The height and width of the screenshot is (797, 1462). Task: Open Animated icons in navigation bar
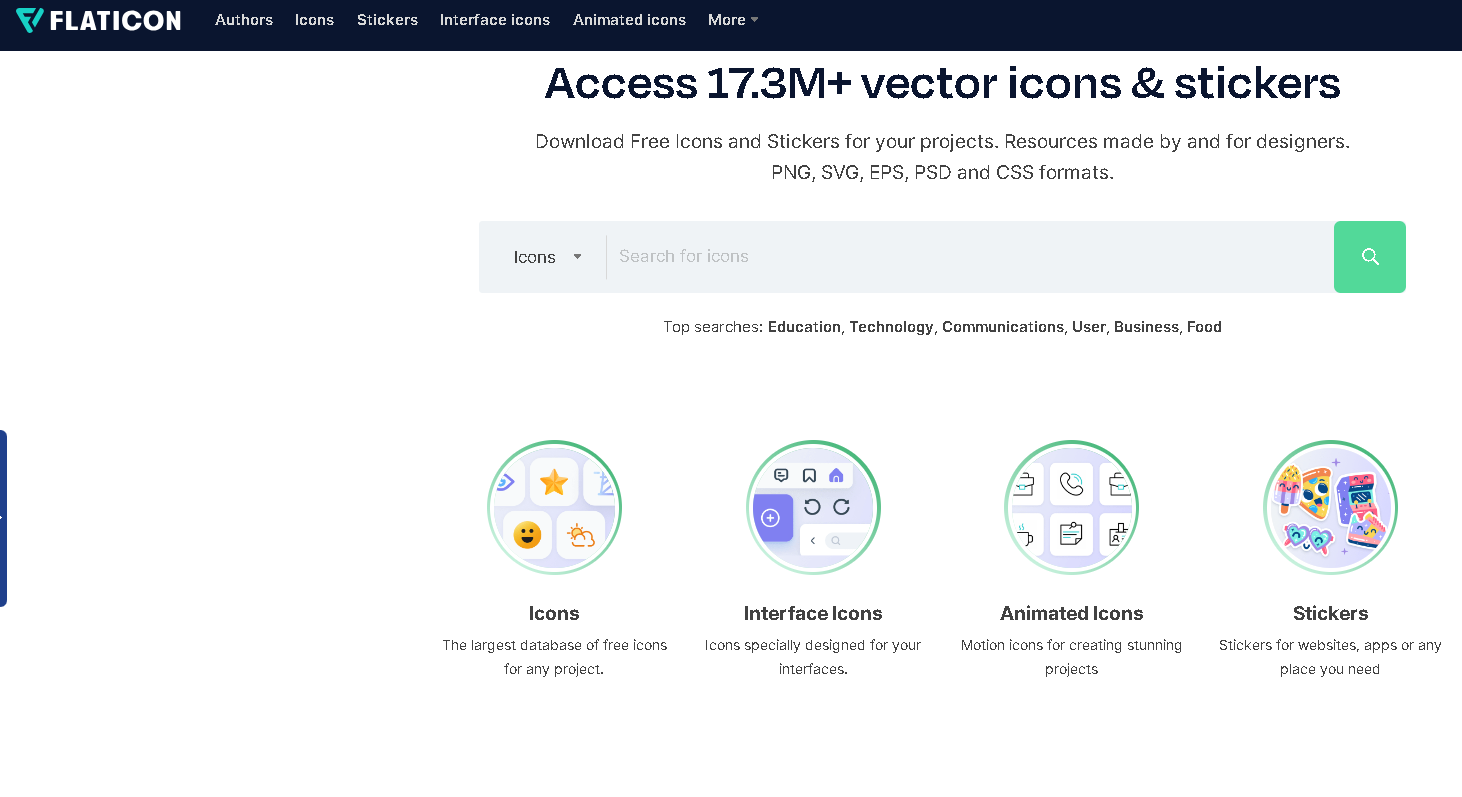click(x=629, y=20)
